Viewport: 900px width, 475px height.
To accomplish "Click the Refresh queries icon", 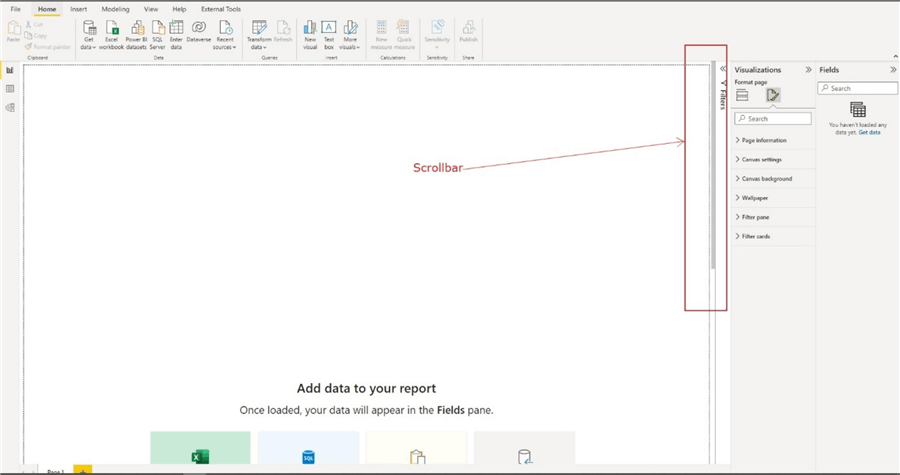I will tap(283, 32).
